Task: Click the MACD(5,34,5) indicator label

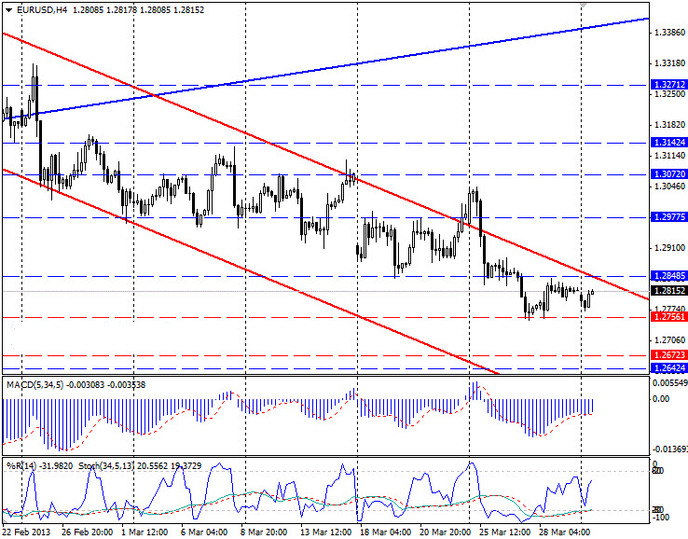Action: 37,384
